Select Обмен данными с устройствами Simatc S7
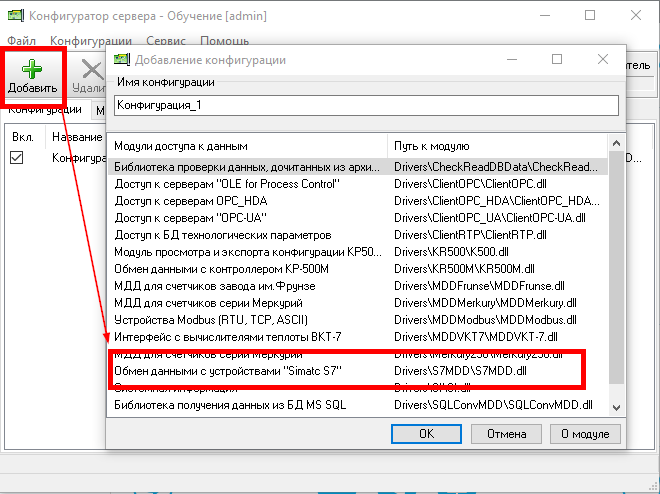The image size is (660, 494). pos(228,372)
